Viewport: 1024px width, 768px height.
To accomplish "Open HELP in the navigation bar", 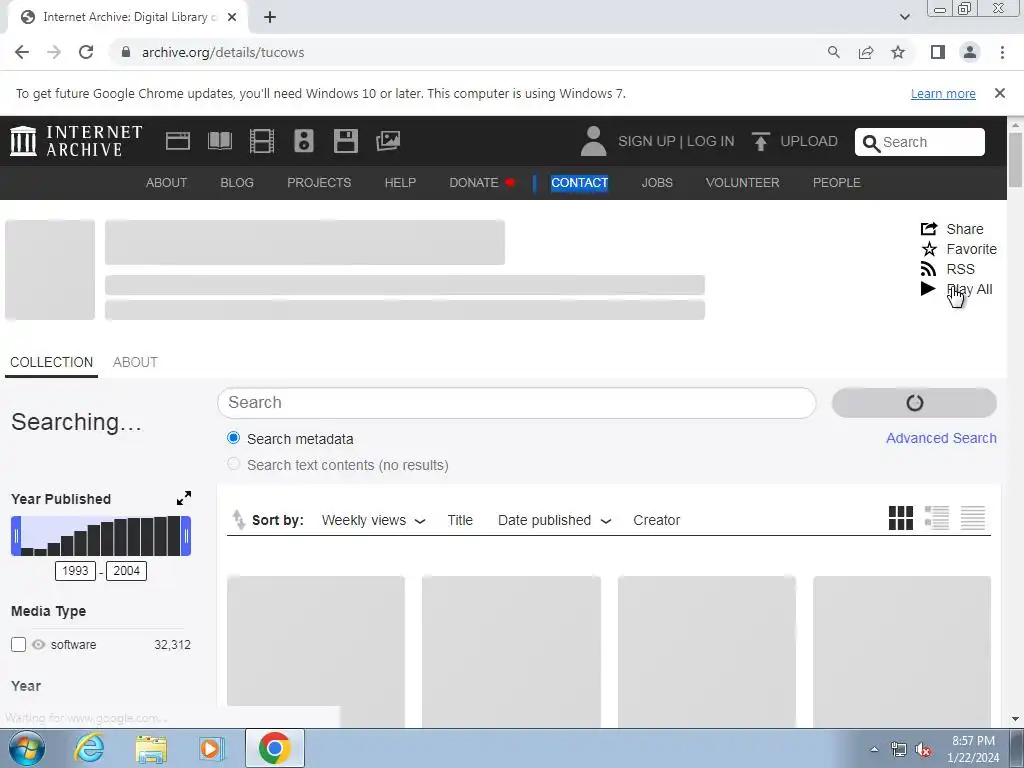I will point(400,183).
